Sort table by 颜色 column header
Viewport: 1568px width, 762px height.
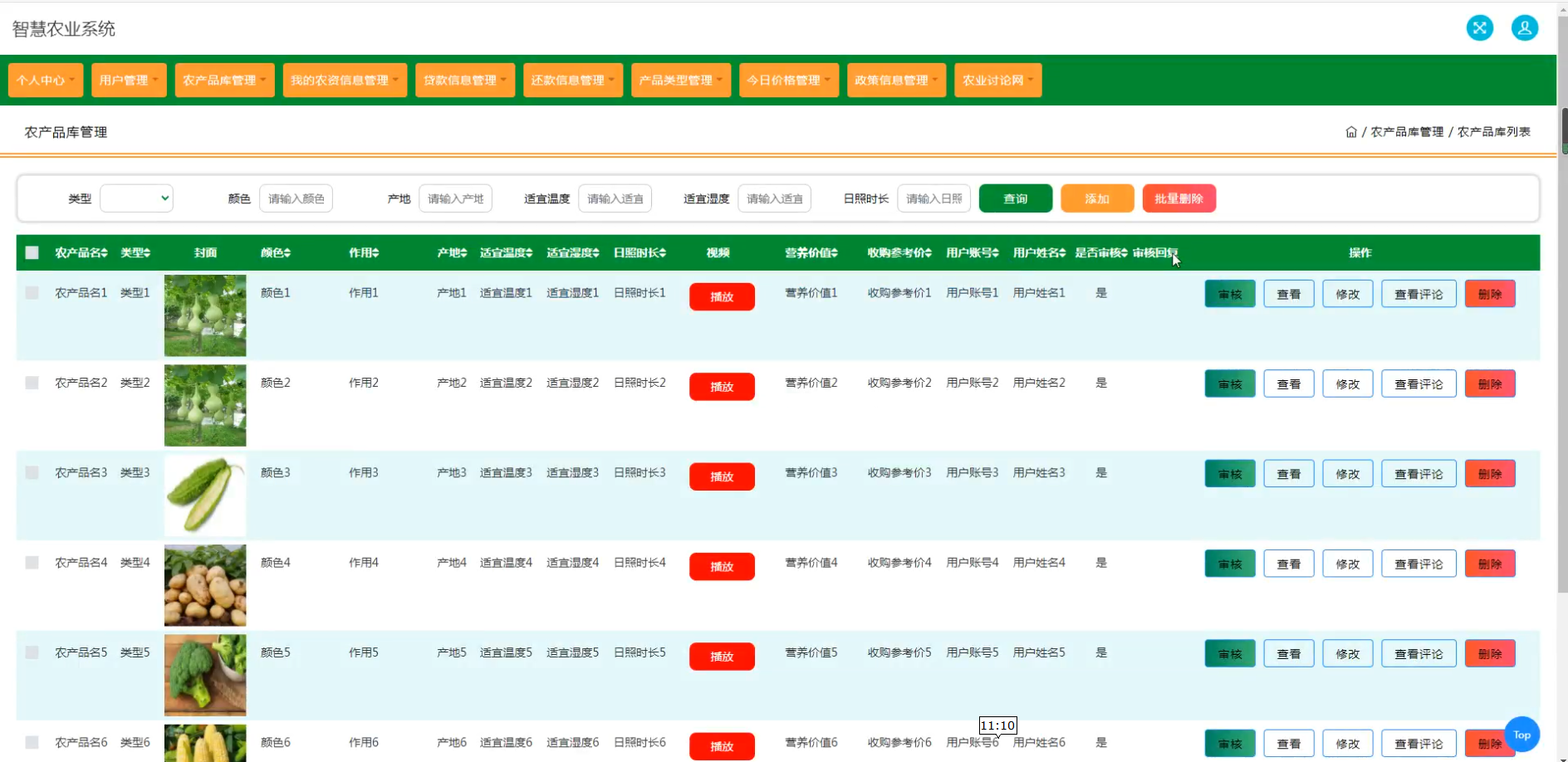276,252
